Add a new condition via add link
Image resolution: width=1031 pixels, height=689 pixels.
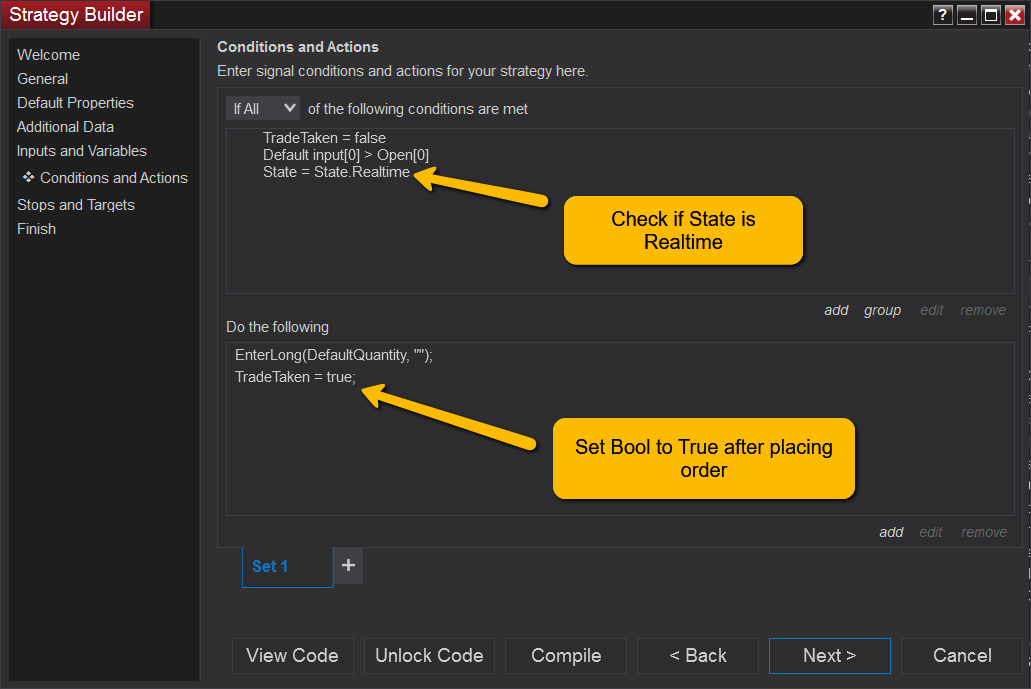pyautogui.click(x=836, y=310)
